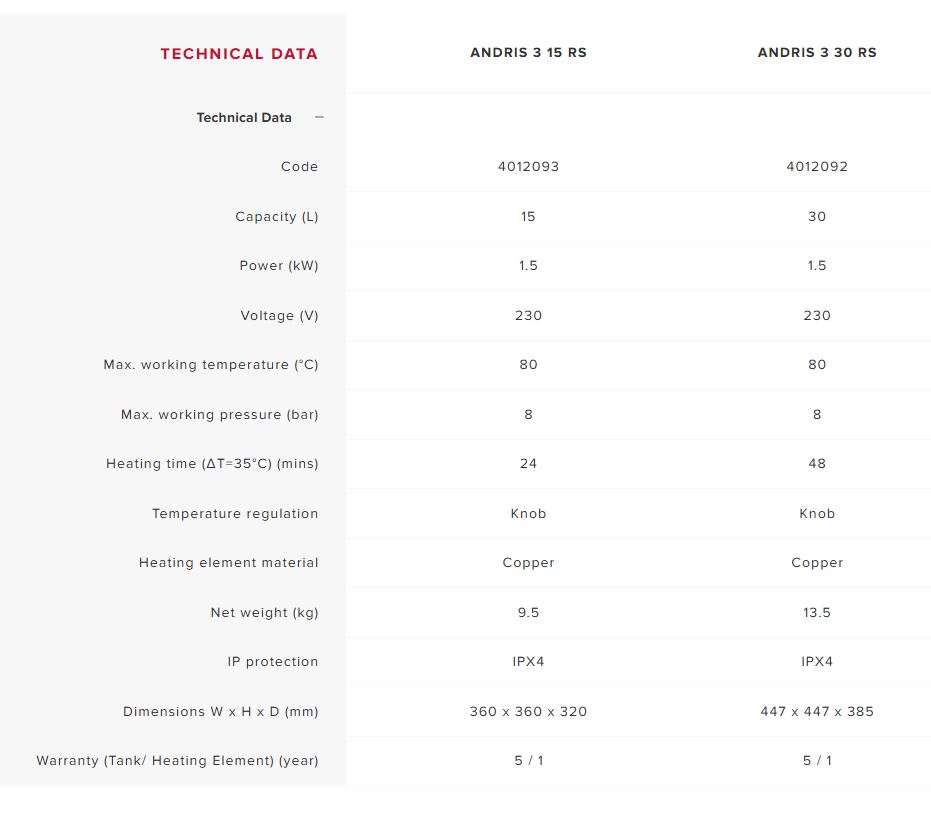Collapse the Technical Data section minus icon
This screenshot has height=818, width=931.
(319, 117)
